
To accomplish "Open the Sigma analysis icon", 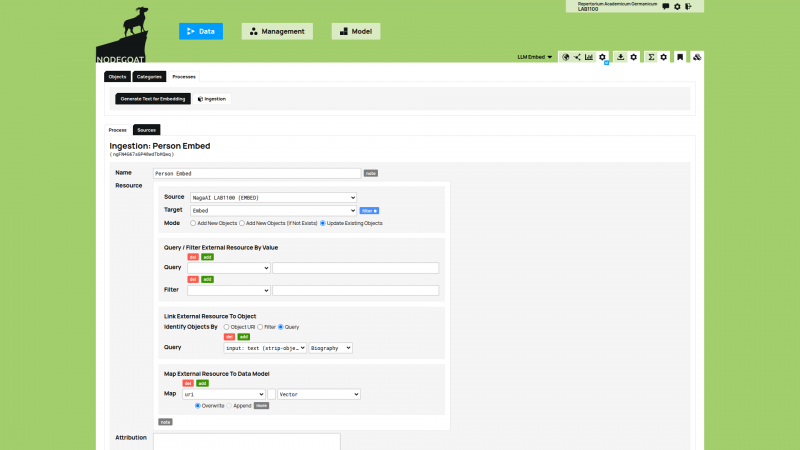I will click(x=650, y=57).
